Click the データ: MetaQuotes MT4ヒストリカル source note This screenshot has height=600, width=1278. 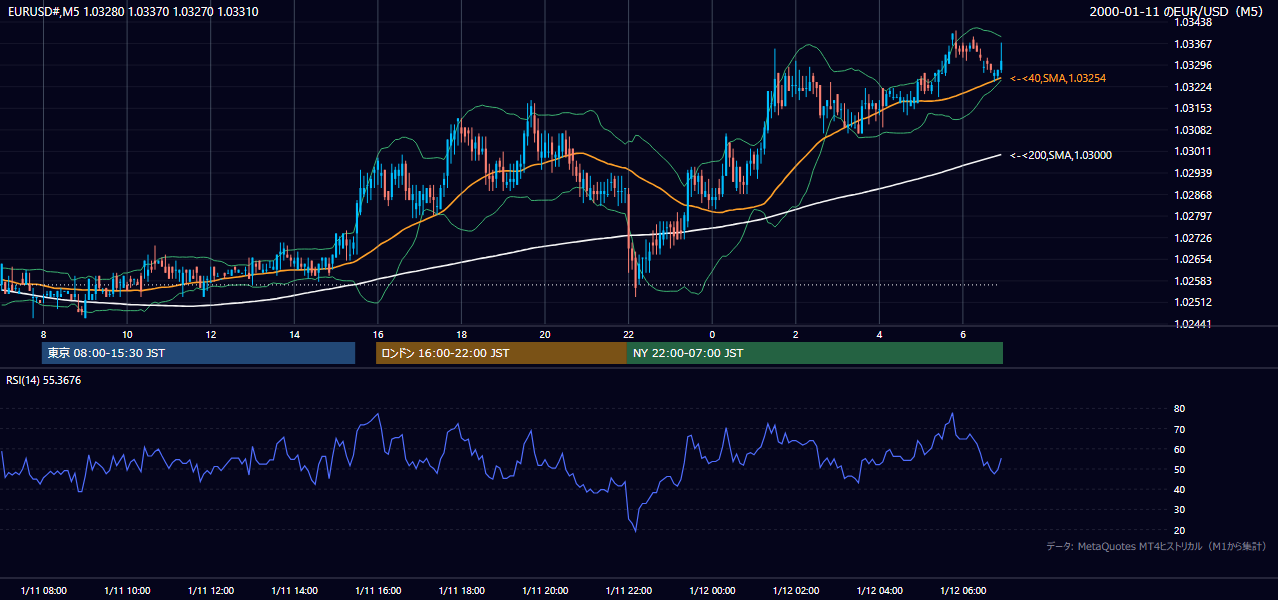pos(1156,546)
